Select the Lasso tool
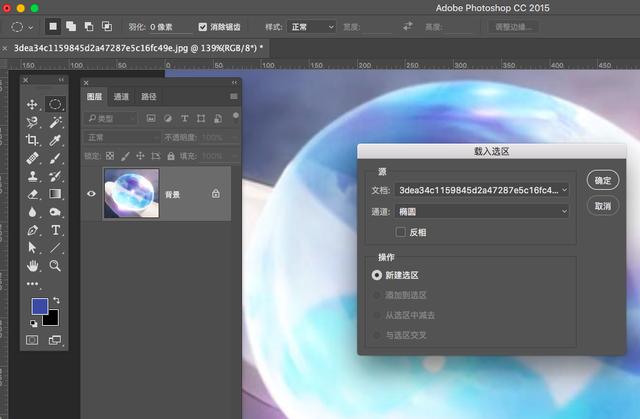The image size is (640, 419). click(32, 122)
